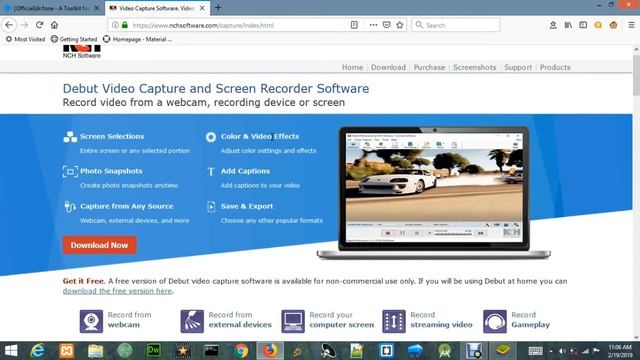The width and height of the screenshot is (640, 360).
Task: Open Homepage - Material bookmark
Action: point(137,39)
